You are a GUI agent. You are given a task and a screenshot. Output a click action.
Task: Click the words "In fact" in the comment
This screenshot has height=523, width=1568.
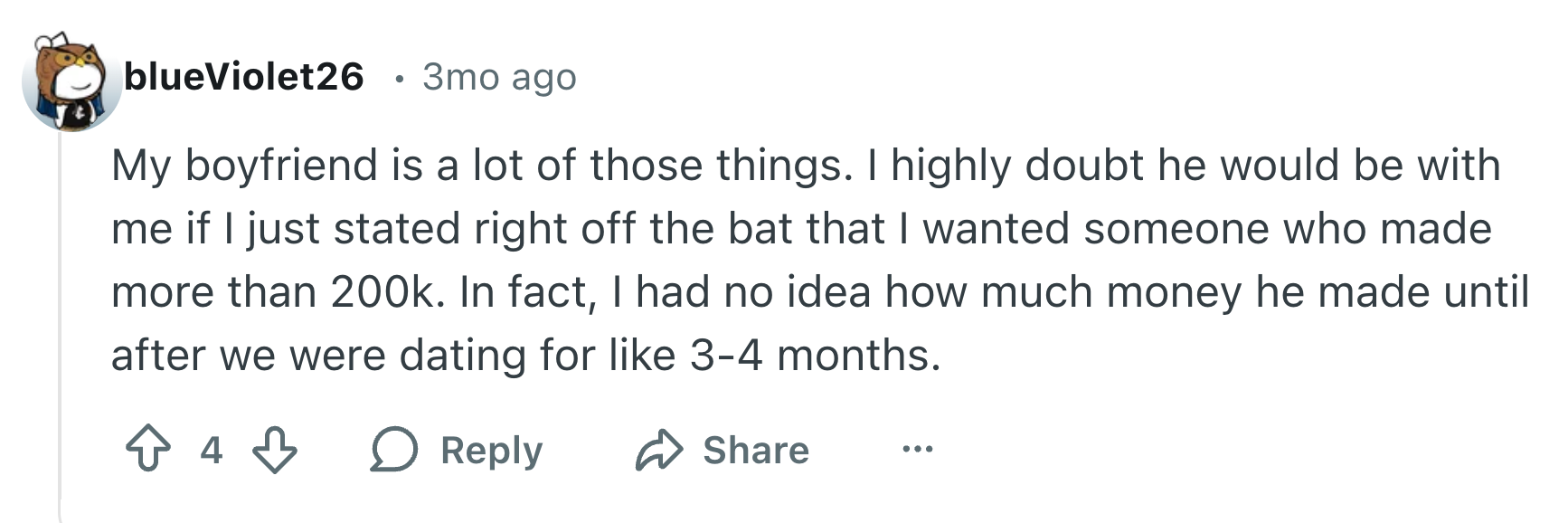[x=525, y=292]
